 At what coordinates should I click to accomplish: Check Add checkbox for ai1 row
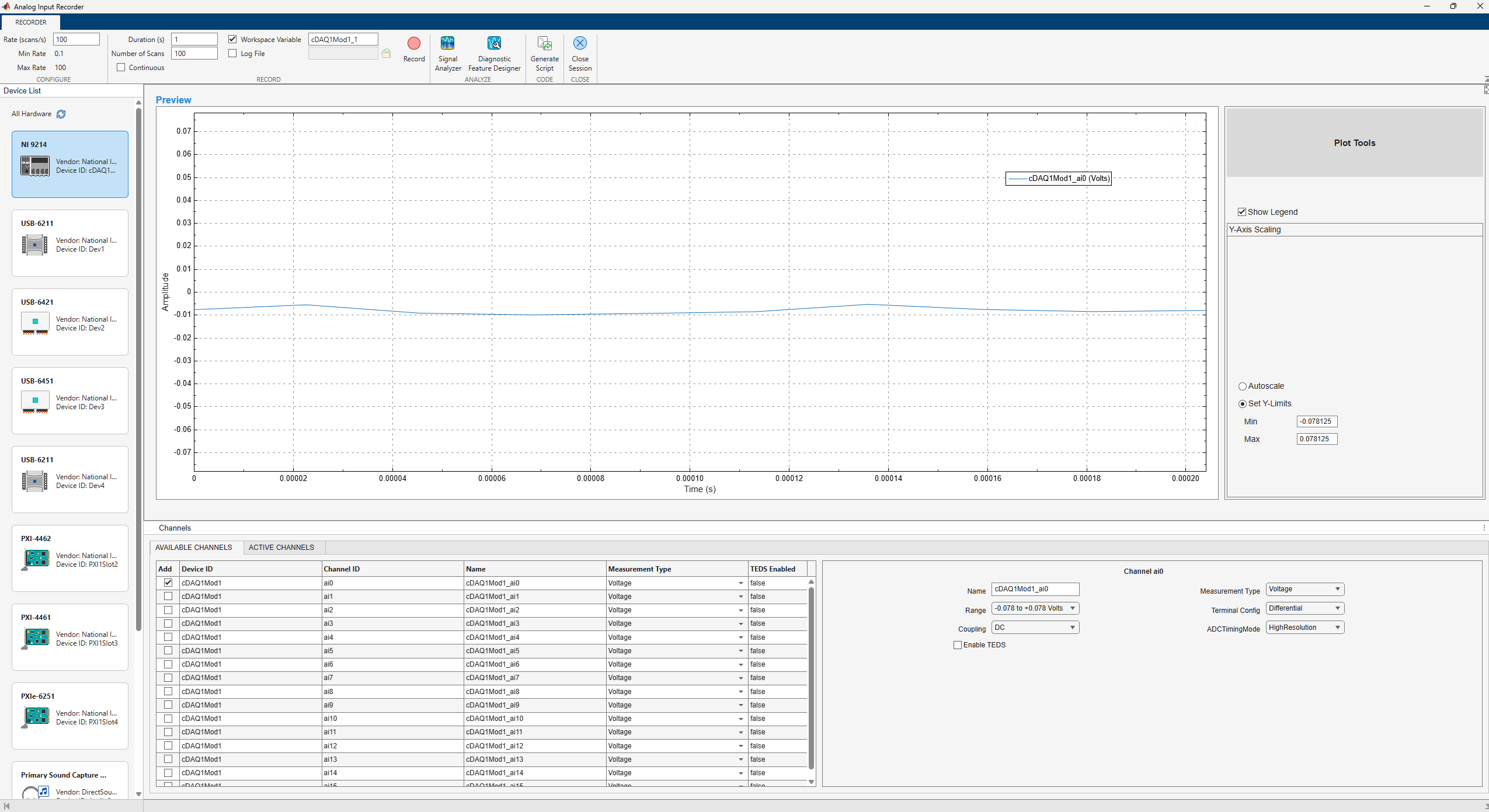pyautogui.click(x=168, y=596)
